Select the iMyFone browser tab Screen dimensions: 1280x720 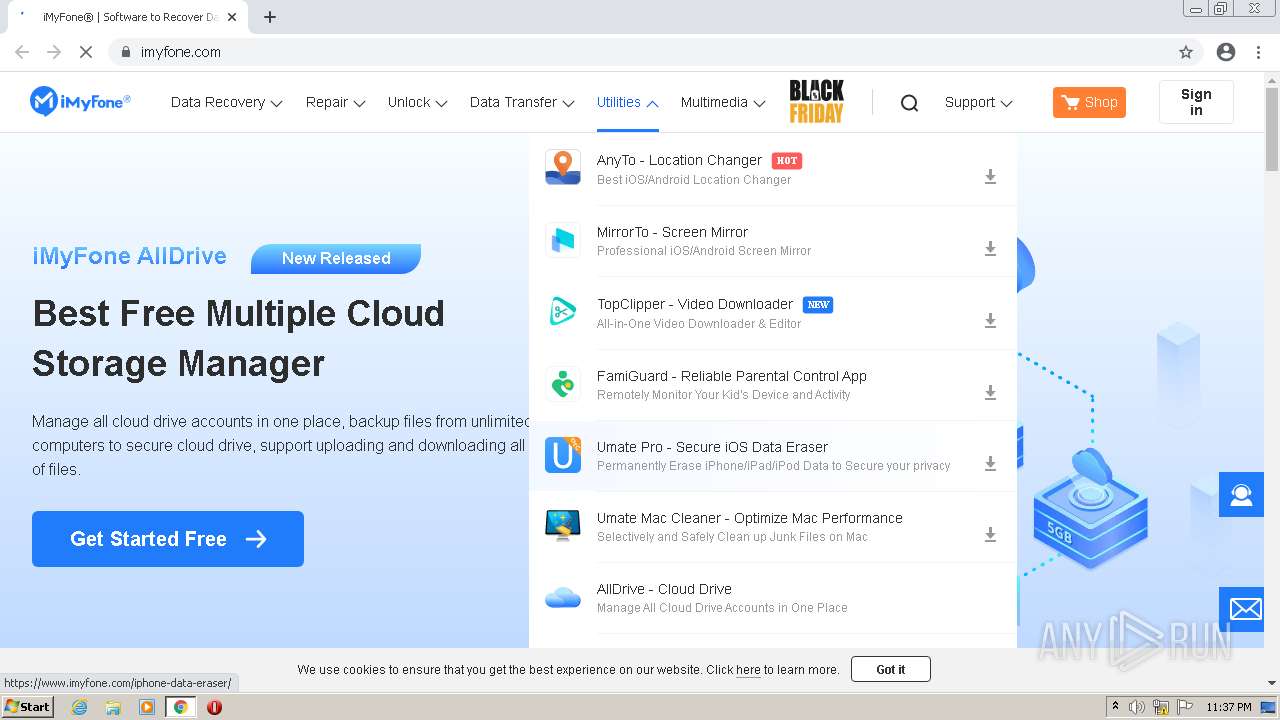[128, 17]
